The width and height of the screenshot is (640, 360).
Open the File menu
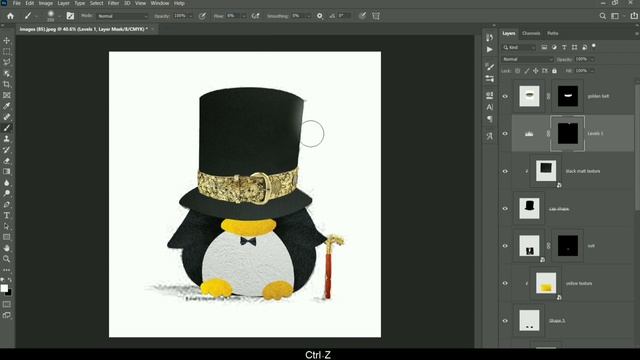coord(17,3)
